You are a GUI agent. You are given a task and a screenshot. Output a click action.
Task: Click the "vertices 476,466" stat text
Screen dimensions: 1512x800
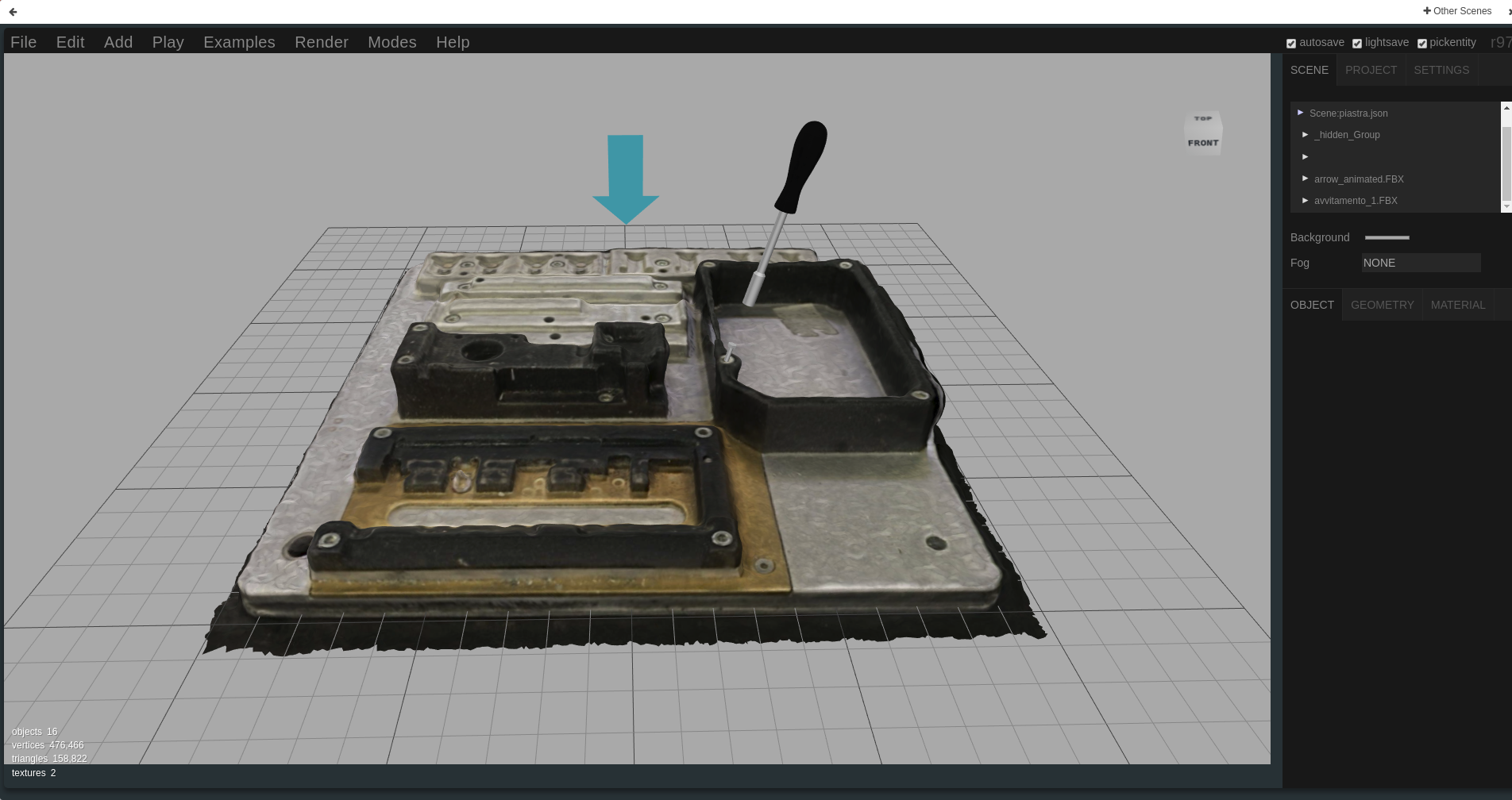48,745
